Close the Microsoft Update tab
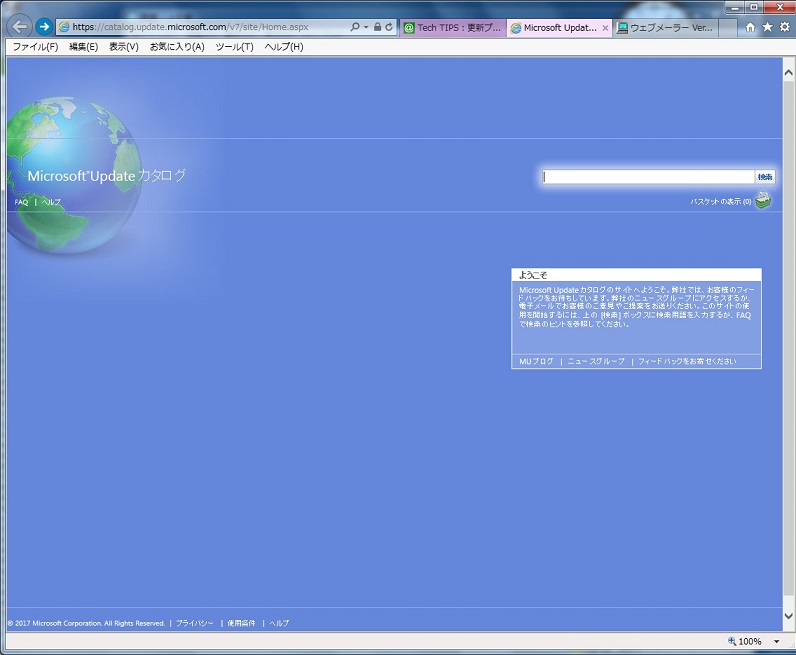Image resolution: width=796 pixels, height=655 pixels. coord(605,28)
